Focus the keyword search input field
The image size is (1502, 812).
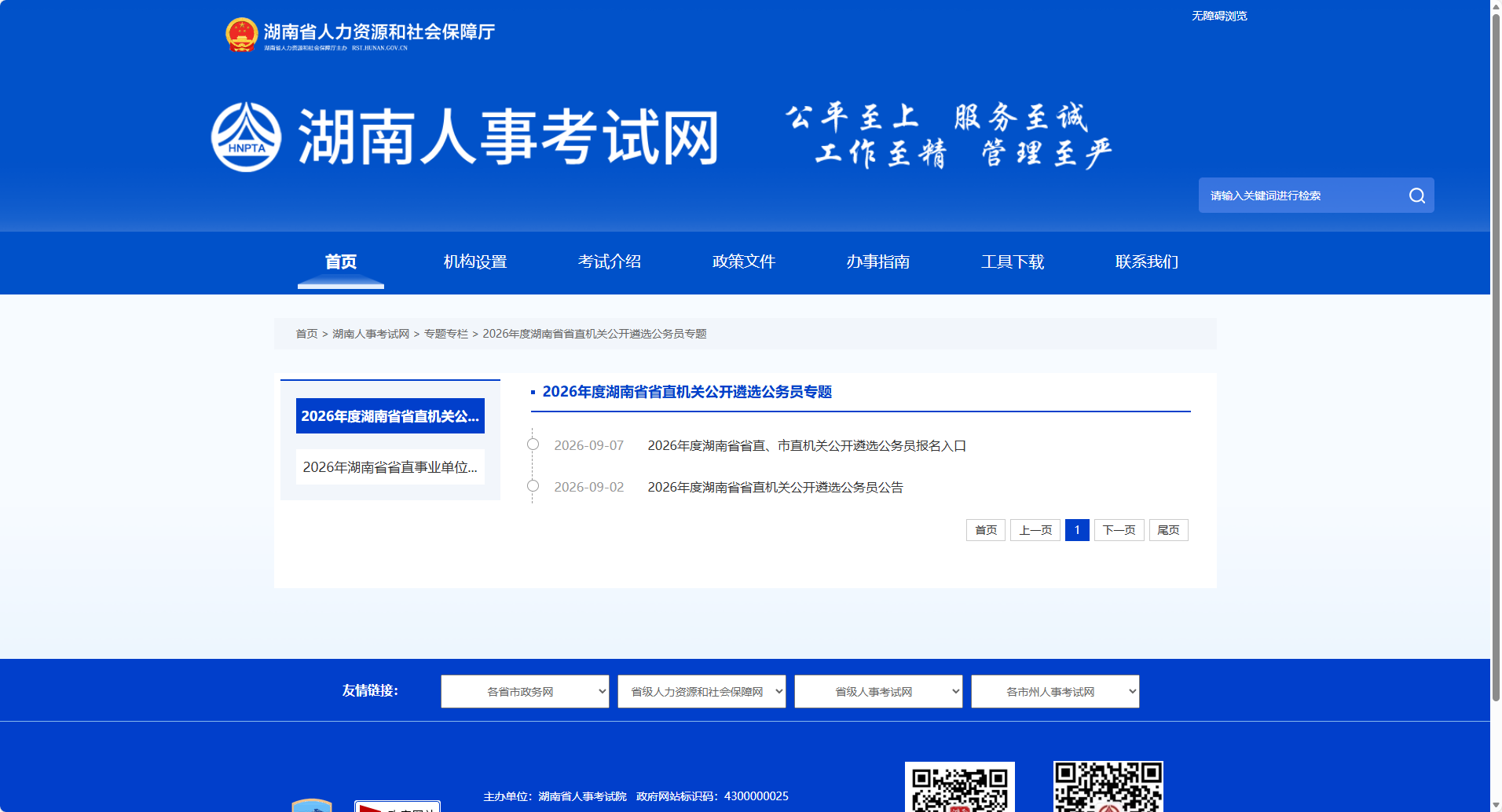coord(1304,196)
